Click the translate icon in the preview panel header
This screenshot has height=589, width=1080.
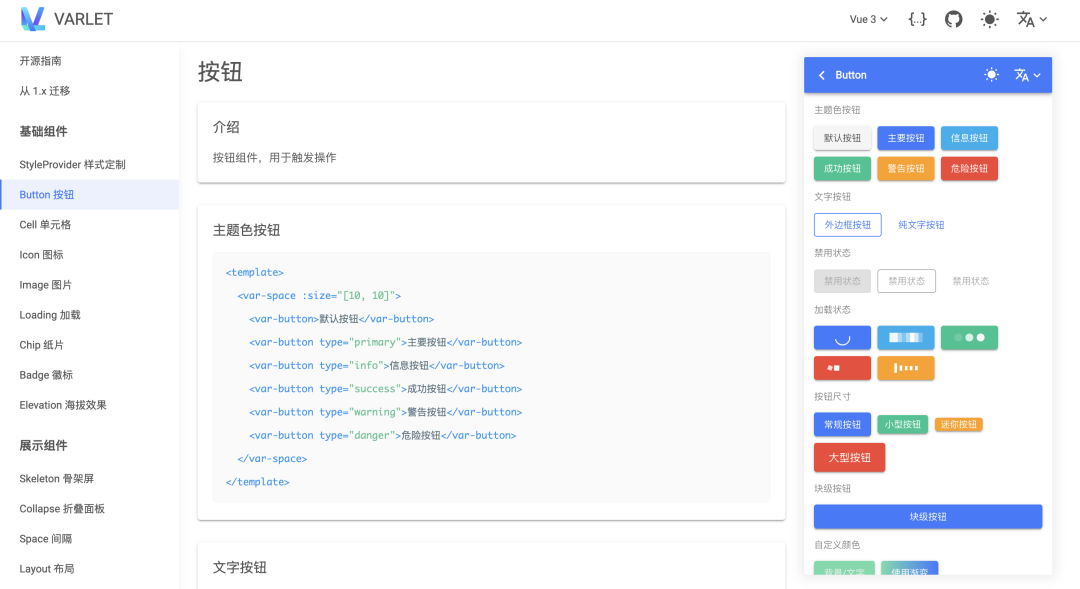coord(1023,74)
